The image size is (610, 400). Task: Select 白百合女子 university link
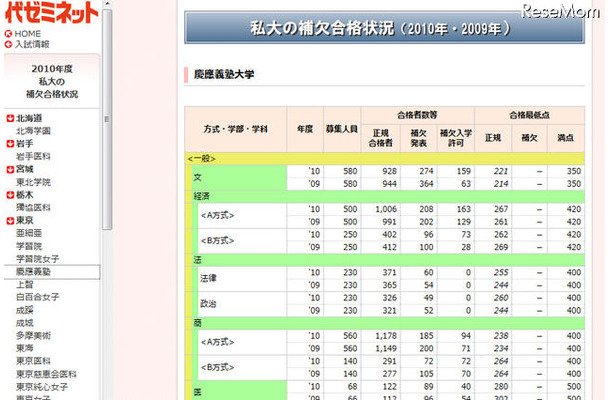pyautogui.click(x=38, y=297)
